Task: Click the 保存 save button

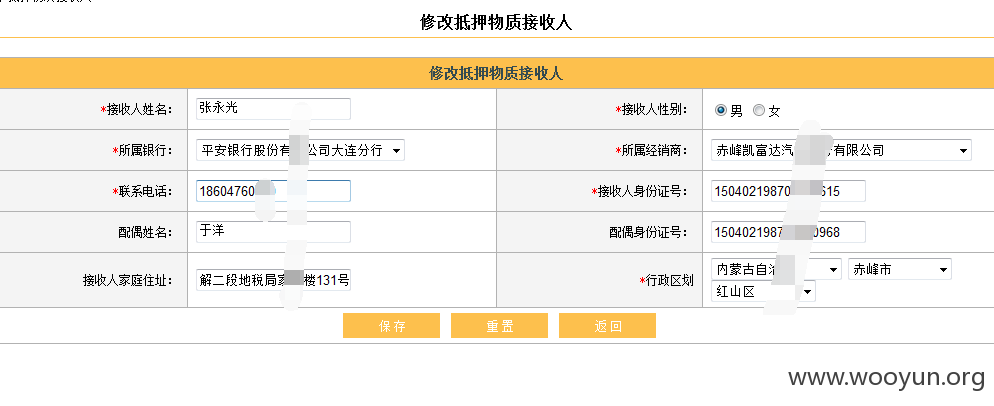Action: point(391,326)
